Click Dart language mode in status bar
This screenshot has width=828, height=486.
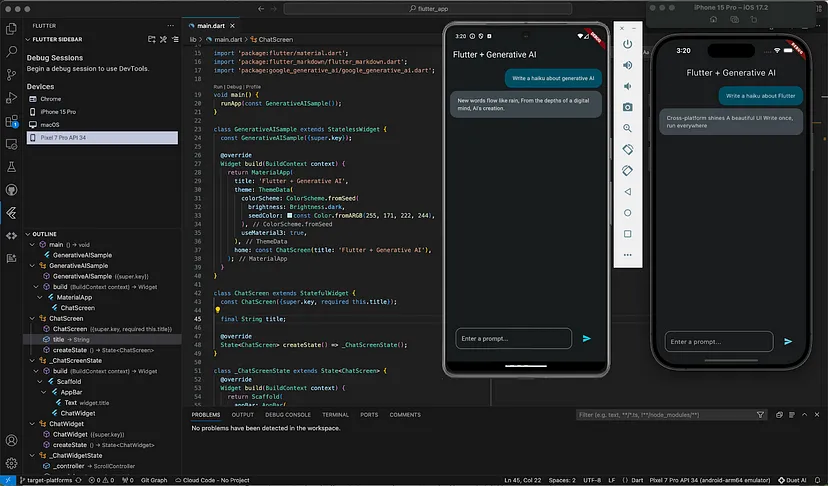coord(637,480)
